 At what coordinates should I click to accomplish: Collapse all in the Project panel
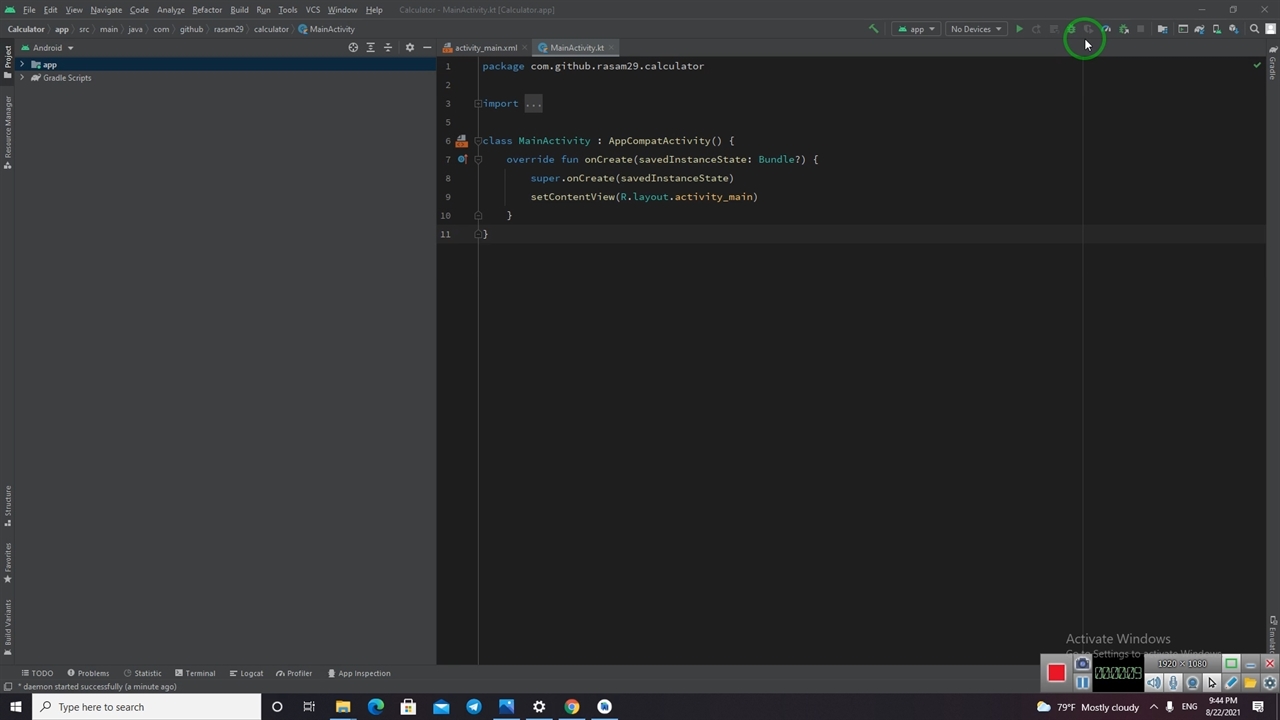pos(388,48)
